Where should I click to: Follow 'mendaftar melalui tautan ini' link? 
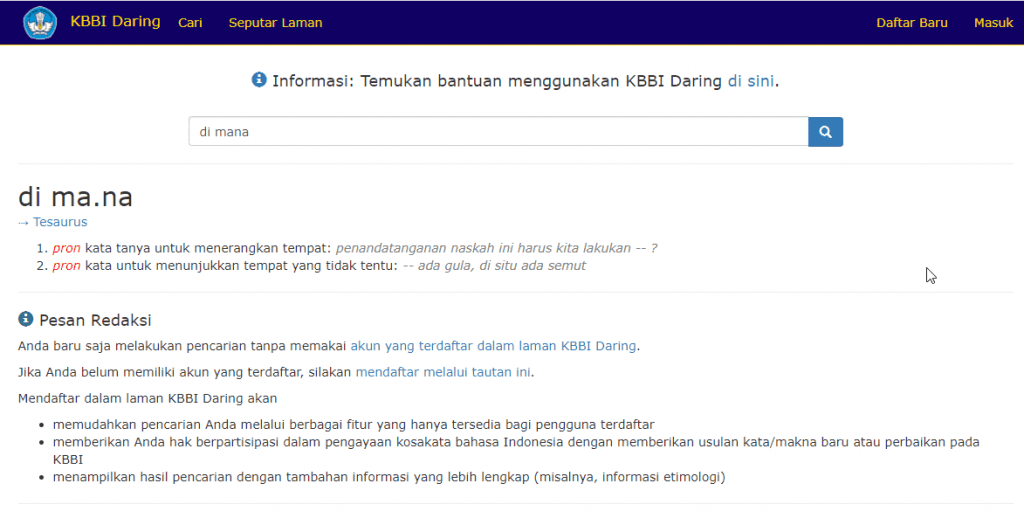pos(443,372)
